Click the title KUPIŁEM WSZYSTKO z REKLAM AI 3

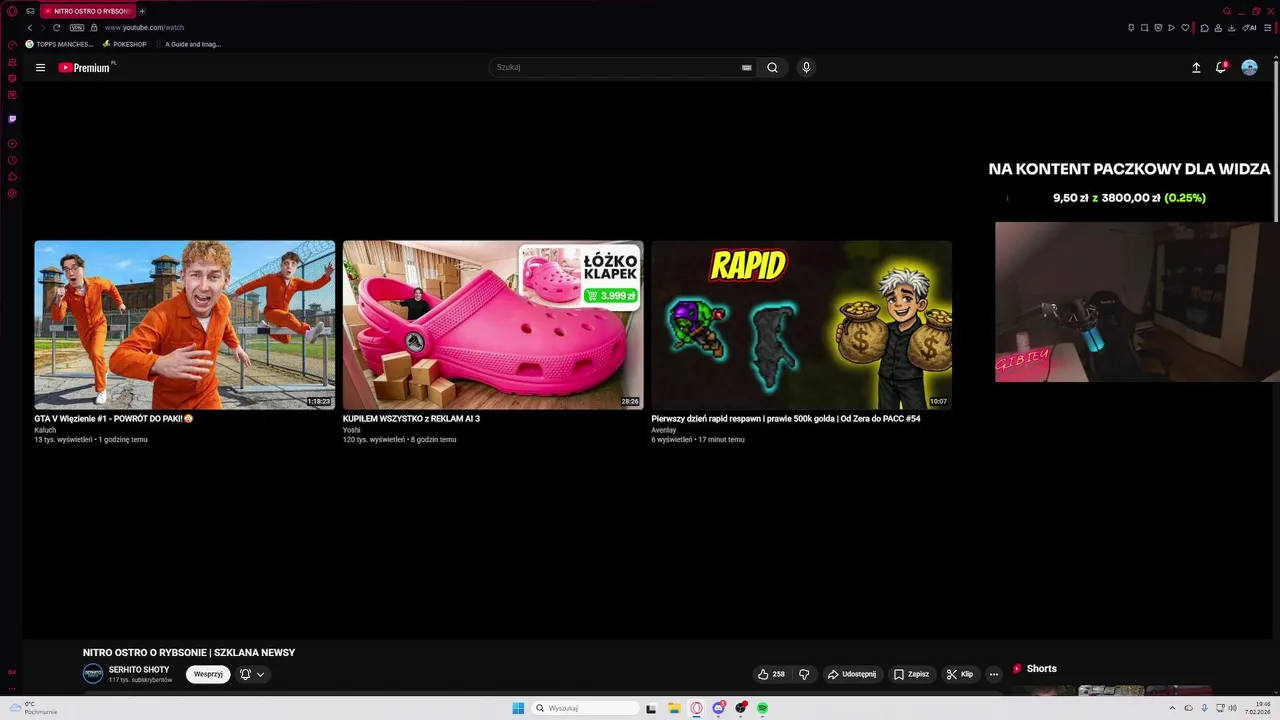click(411, 419)
